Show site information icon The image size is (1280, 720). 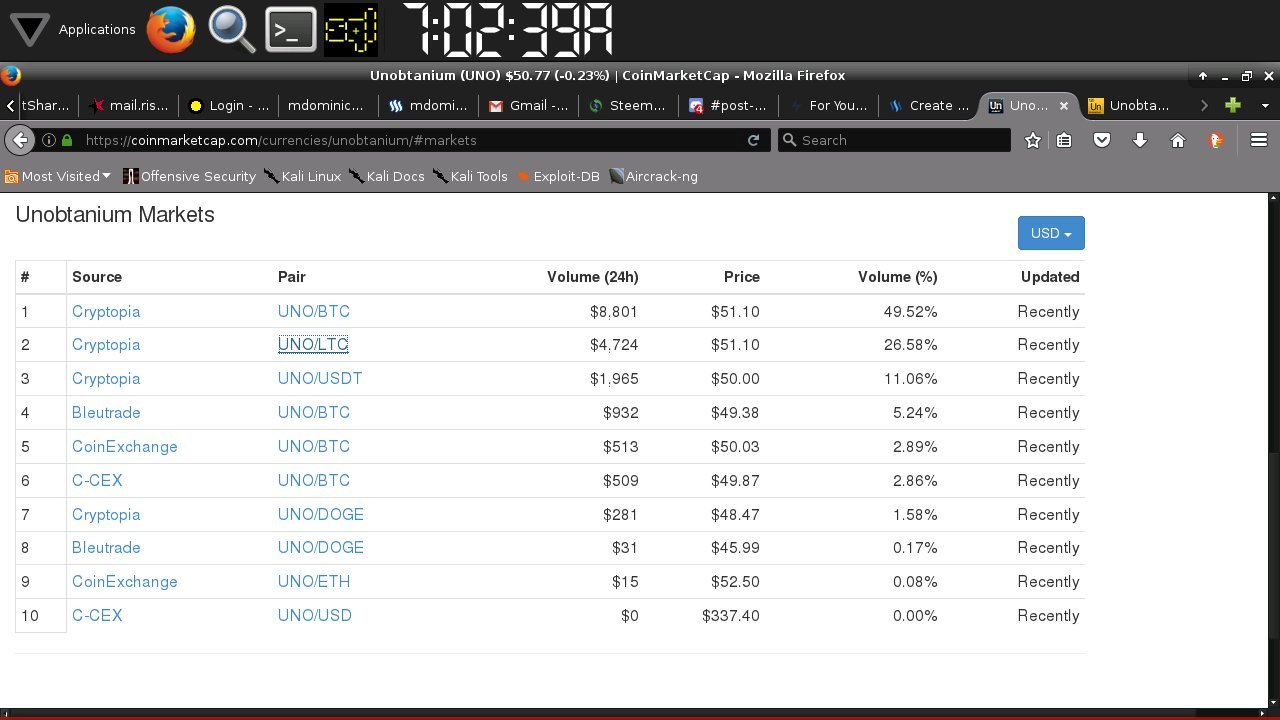point(49,140)
